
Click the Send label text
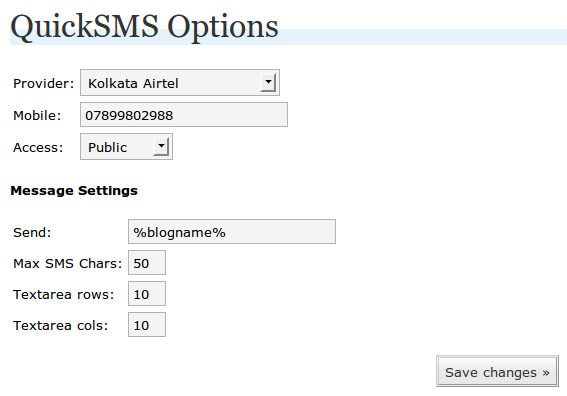[32, 233]
